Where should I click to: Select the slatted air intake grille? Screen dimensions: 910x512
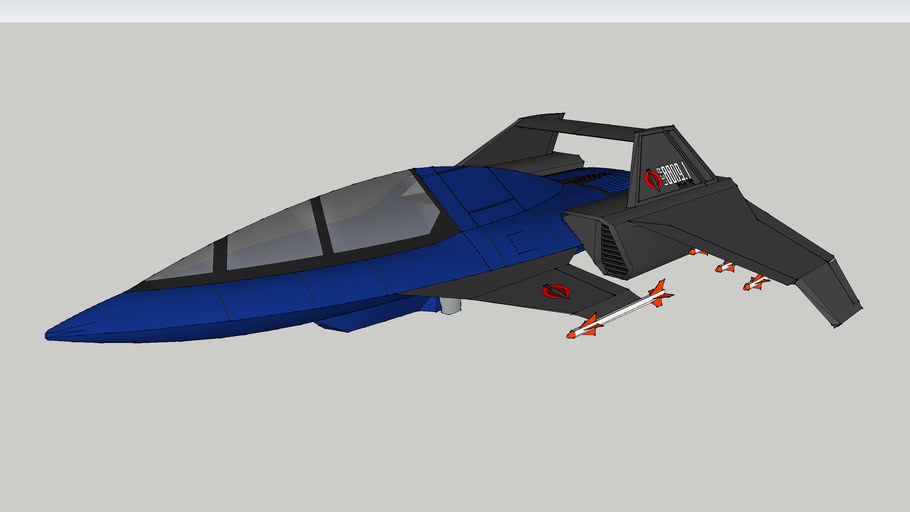[x=613, y=250]
